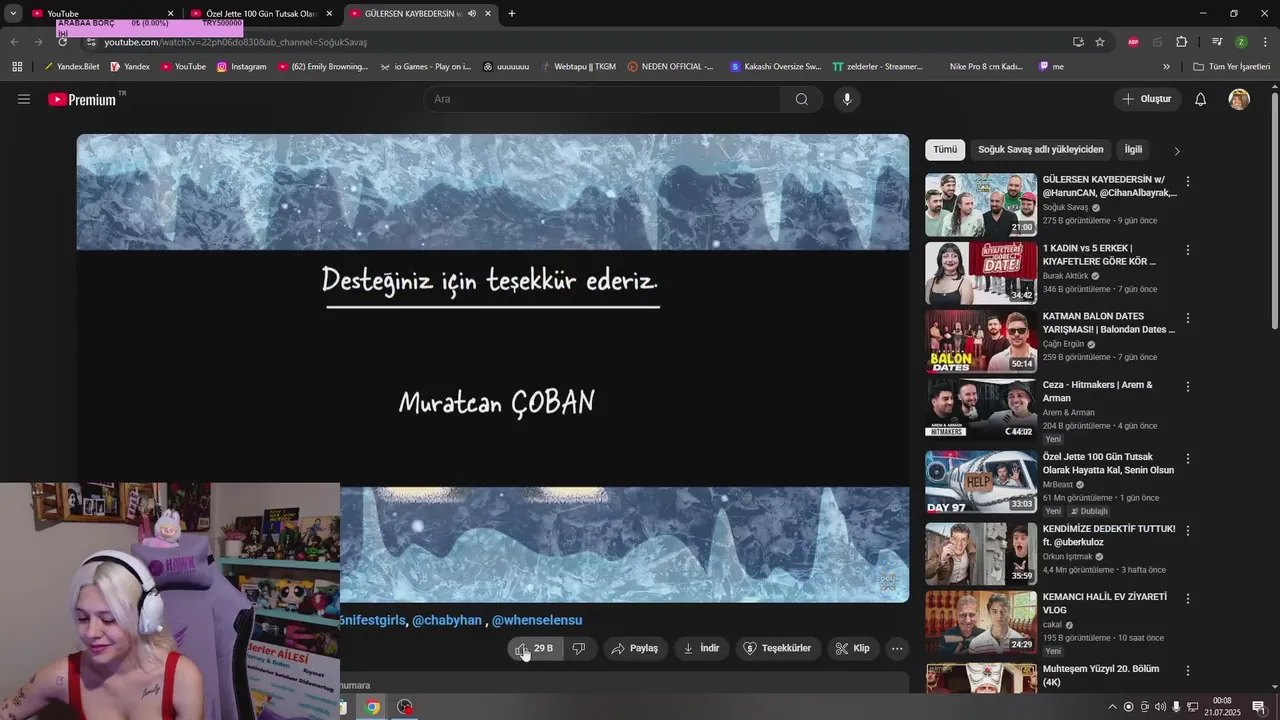Viewport: 1280px width, 720px height.
Task: Download the video with İndir
Action: click(701, 648)
